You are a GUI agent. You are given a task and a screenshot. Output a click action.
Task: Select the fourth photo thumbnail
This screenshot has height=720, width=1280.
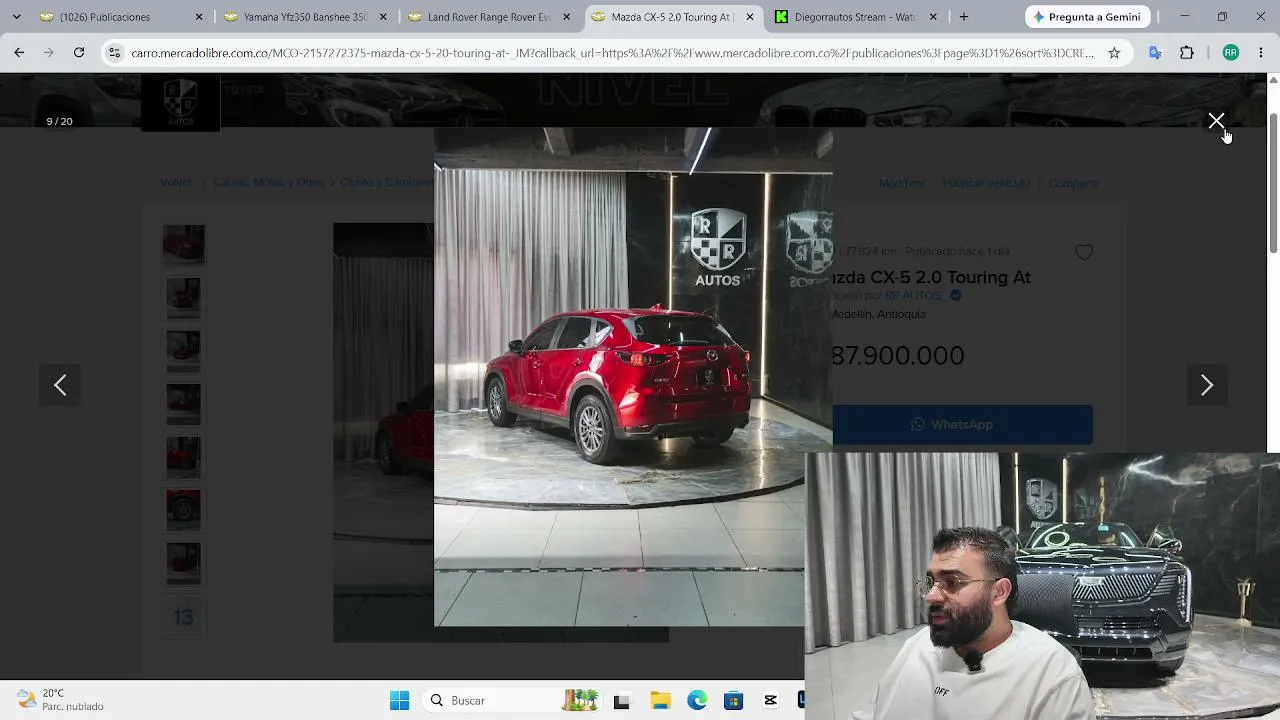(184, 404)
